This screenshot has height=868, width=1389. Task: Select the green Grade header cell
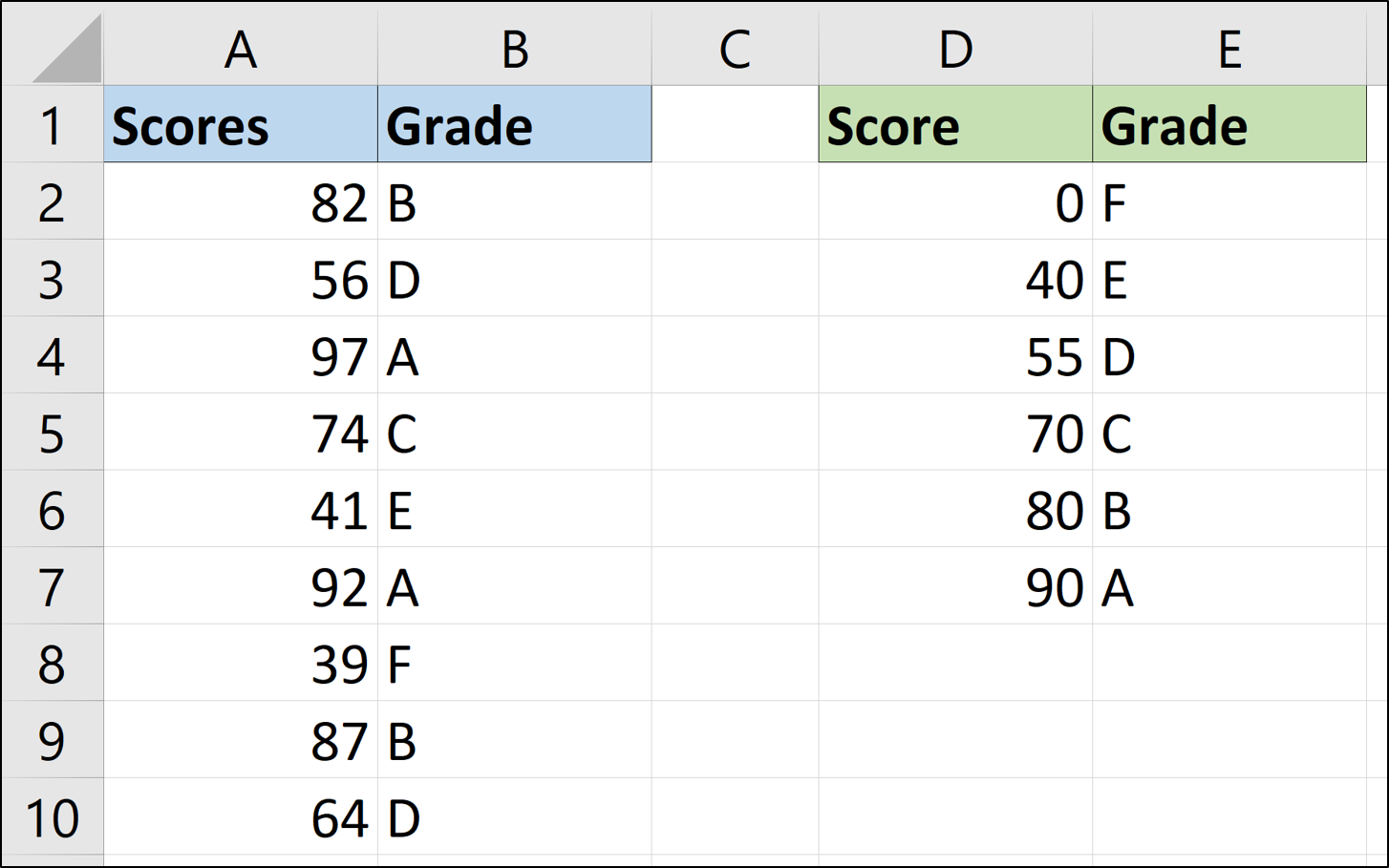coord(1229,126)
